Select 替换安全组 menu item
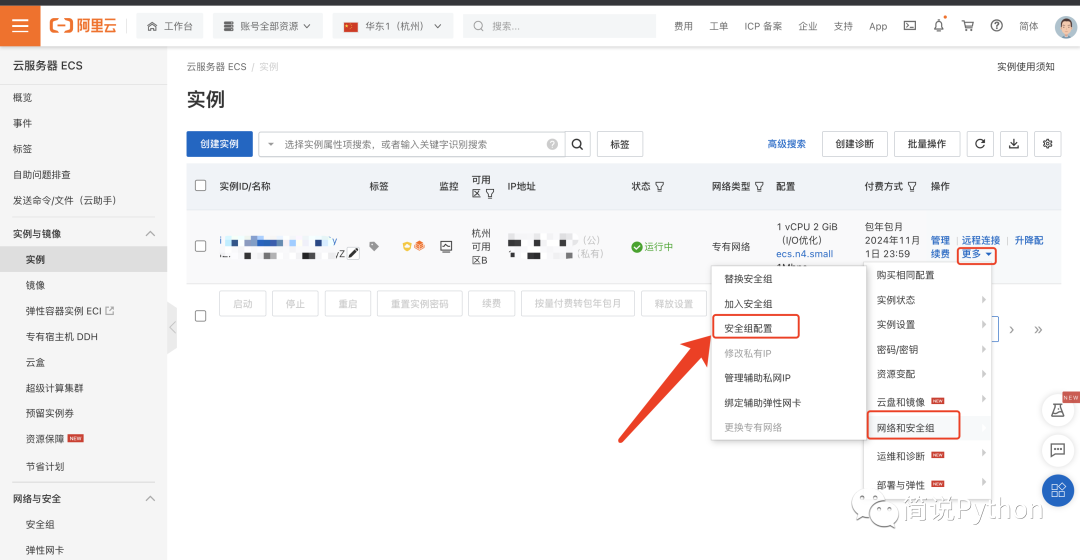This screenshot has height=560, width=1080. pyautogui.click(x=748, y=279)
